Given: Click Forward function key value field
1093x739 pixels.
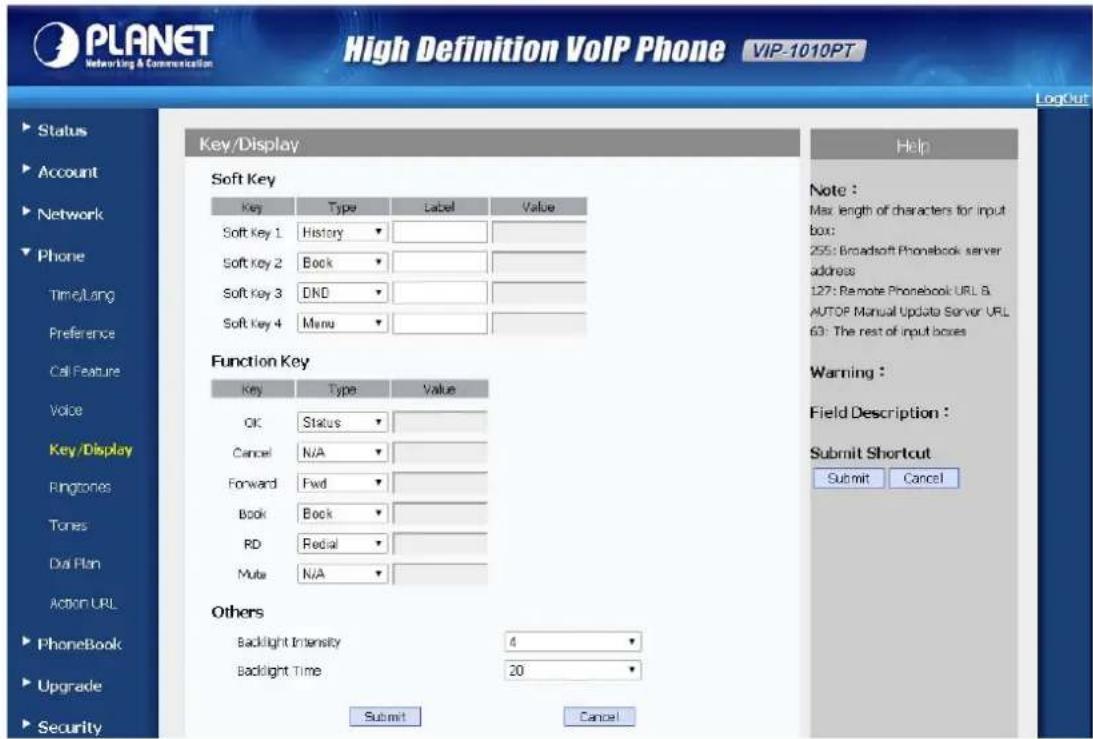Looking at the screenshot, I should coord(440,483).
